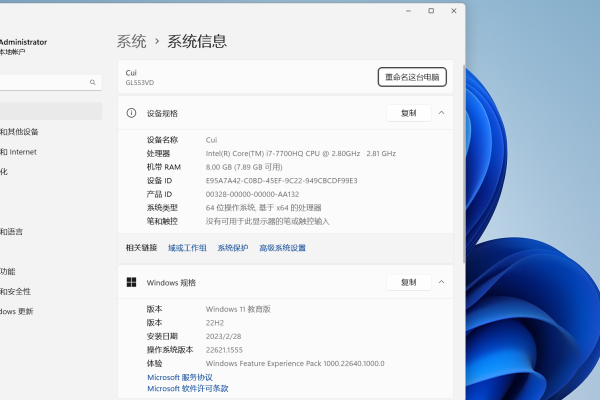This screenshot has height=400, width=600.
Task: Click the 设备 ID value E95A7A42
Action: (281, 181)
